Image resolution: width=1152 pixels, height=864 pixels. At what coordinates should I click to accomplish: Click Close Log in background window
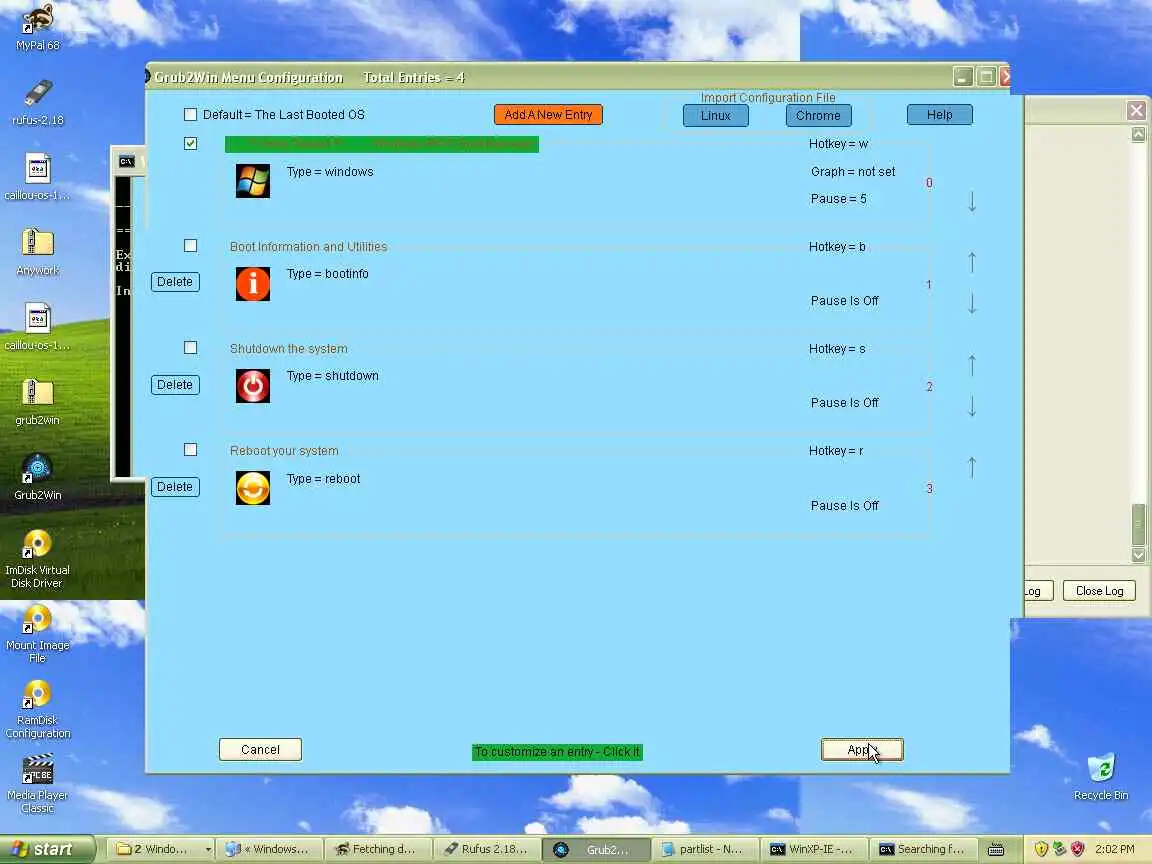click(1099, 591)
